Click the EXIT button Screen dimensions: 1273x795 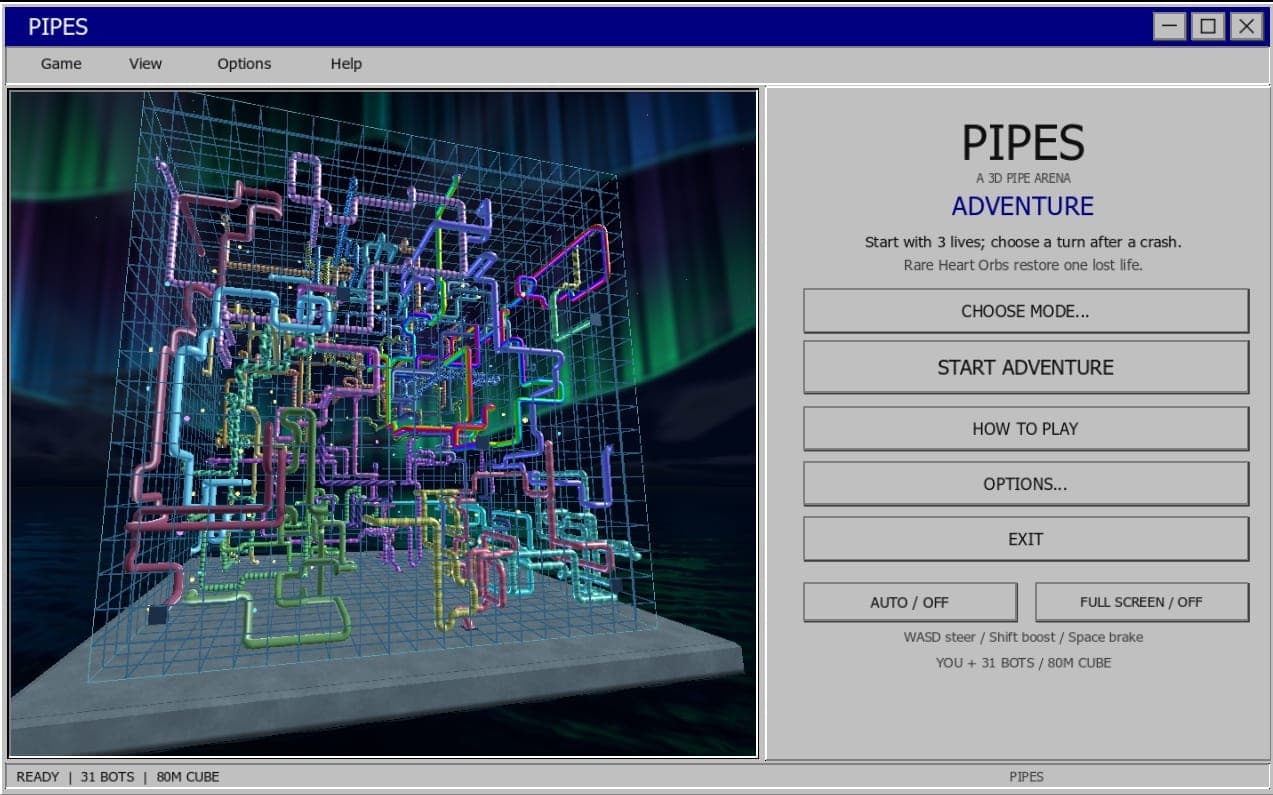point(1026,539)
